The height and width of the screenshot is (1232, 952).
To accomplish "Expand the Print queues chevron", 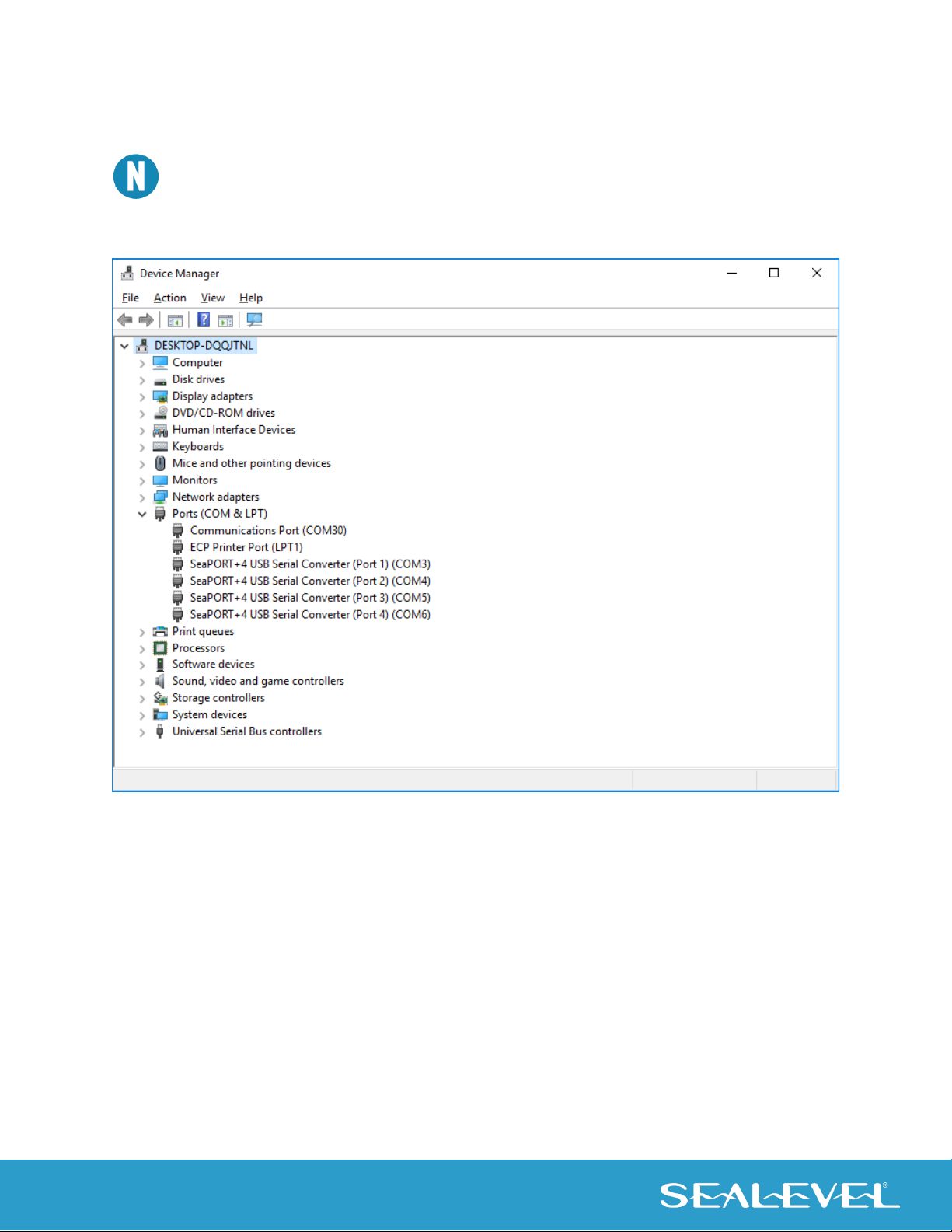I will point(142,632).
